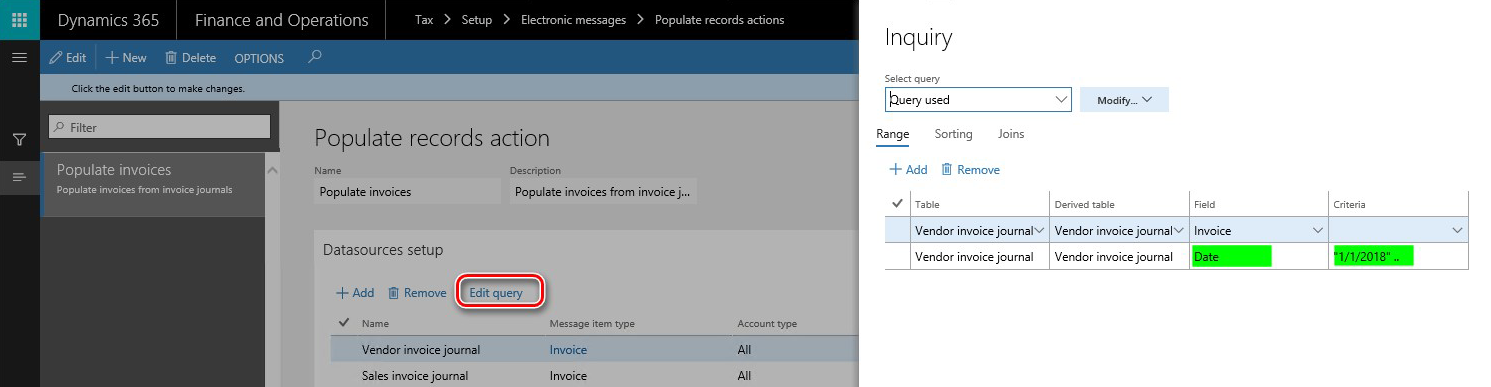Click Vendor invoice journal table in Date row
The height and width of the screenshot is (387, 1491).
[x=980, y=257]
